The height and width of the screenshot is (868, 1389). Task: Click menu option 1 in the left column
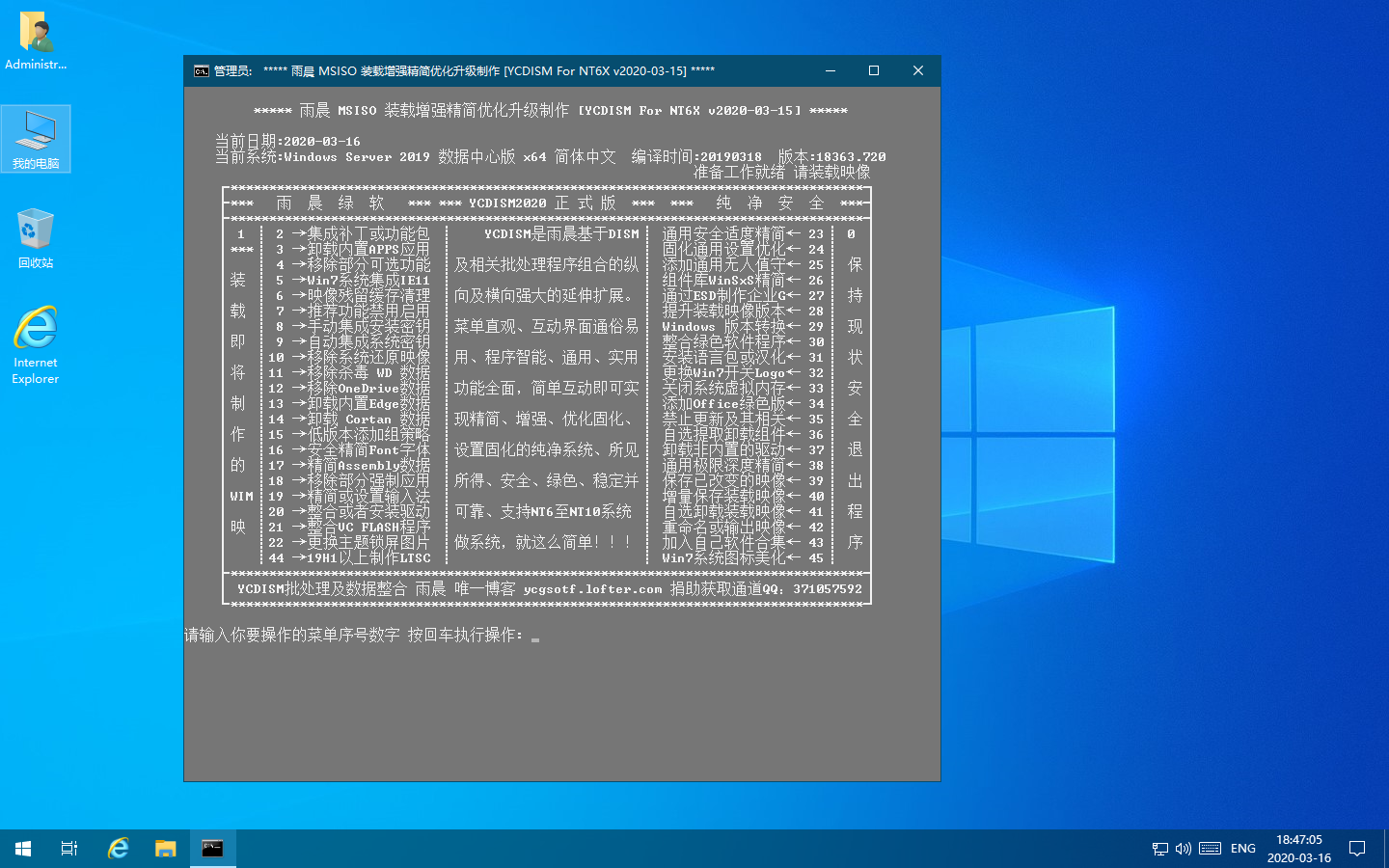tap(241, 234)
